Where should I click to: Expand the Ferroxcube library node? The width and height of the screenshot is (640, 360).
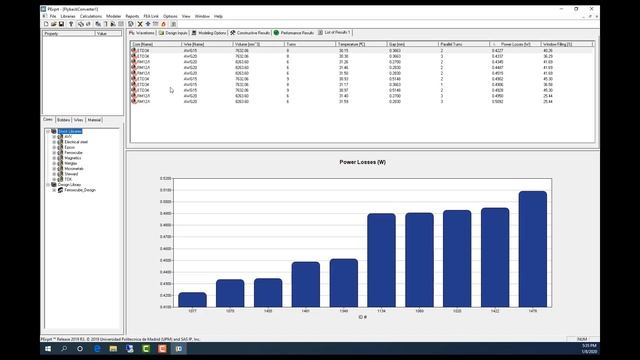pyautogui.click(x=54, y=153)
